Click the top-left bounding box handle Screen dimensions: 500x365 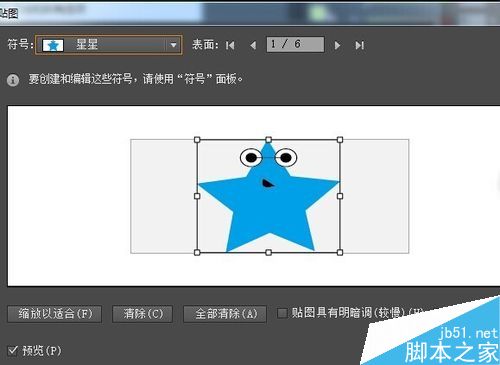197,140
